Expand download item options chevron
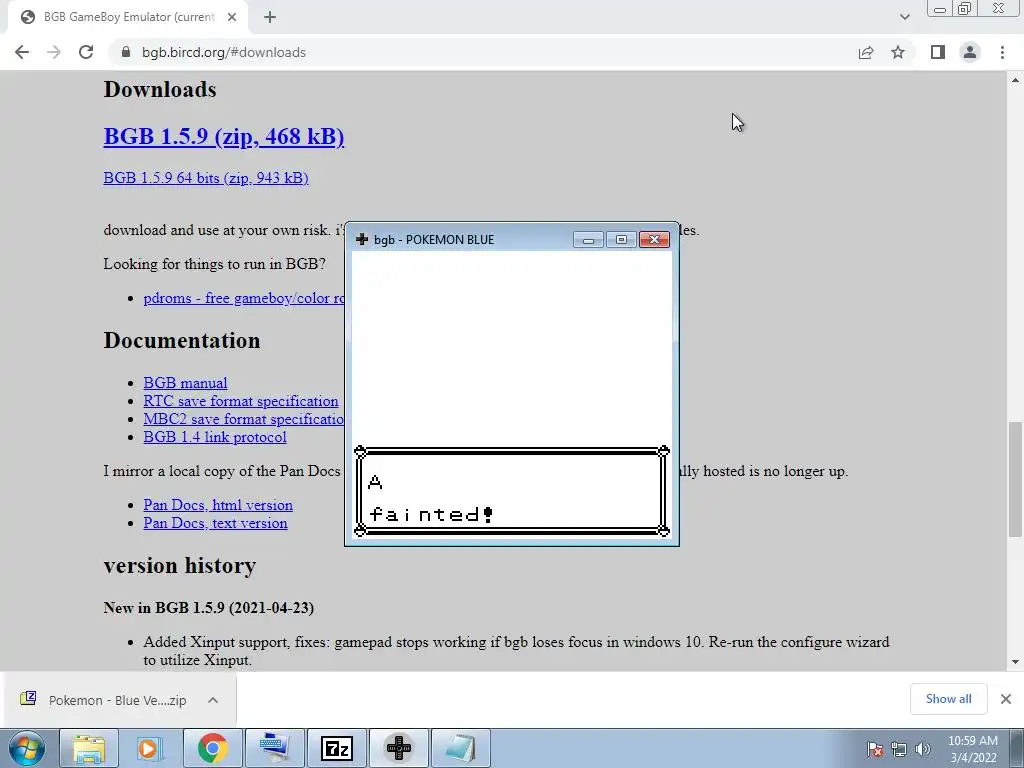 click(213, 700)
